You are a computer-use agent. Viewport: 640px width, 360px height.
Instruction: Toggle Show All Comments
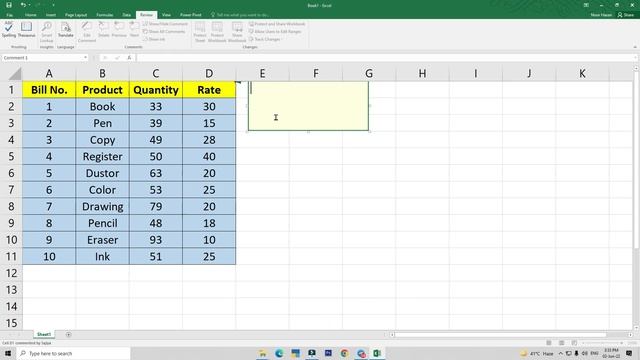point(164,31)
